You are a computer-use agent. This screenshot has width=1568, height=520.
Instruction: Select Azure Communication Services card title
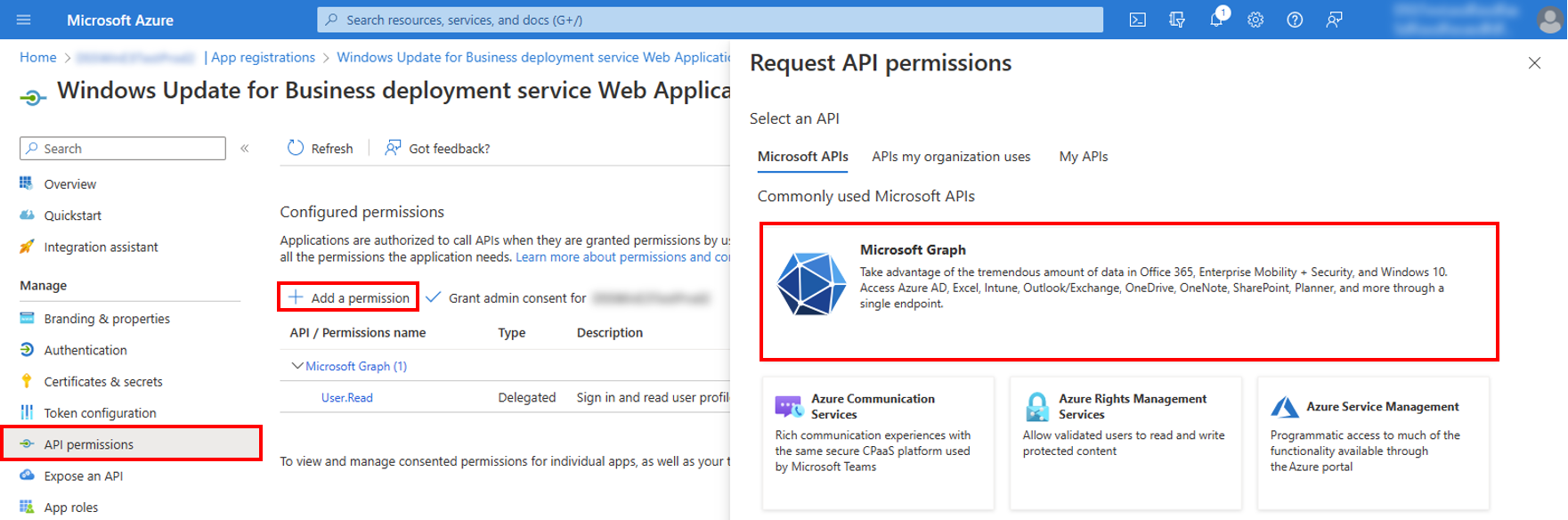pyautogui.click(x=873, y=406)
